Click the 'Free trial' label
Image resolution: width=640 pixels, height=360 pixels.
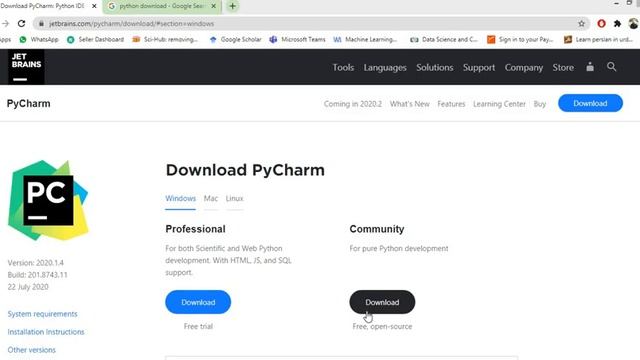(198, 326)
